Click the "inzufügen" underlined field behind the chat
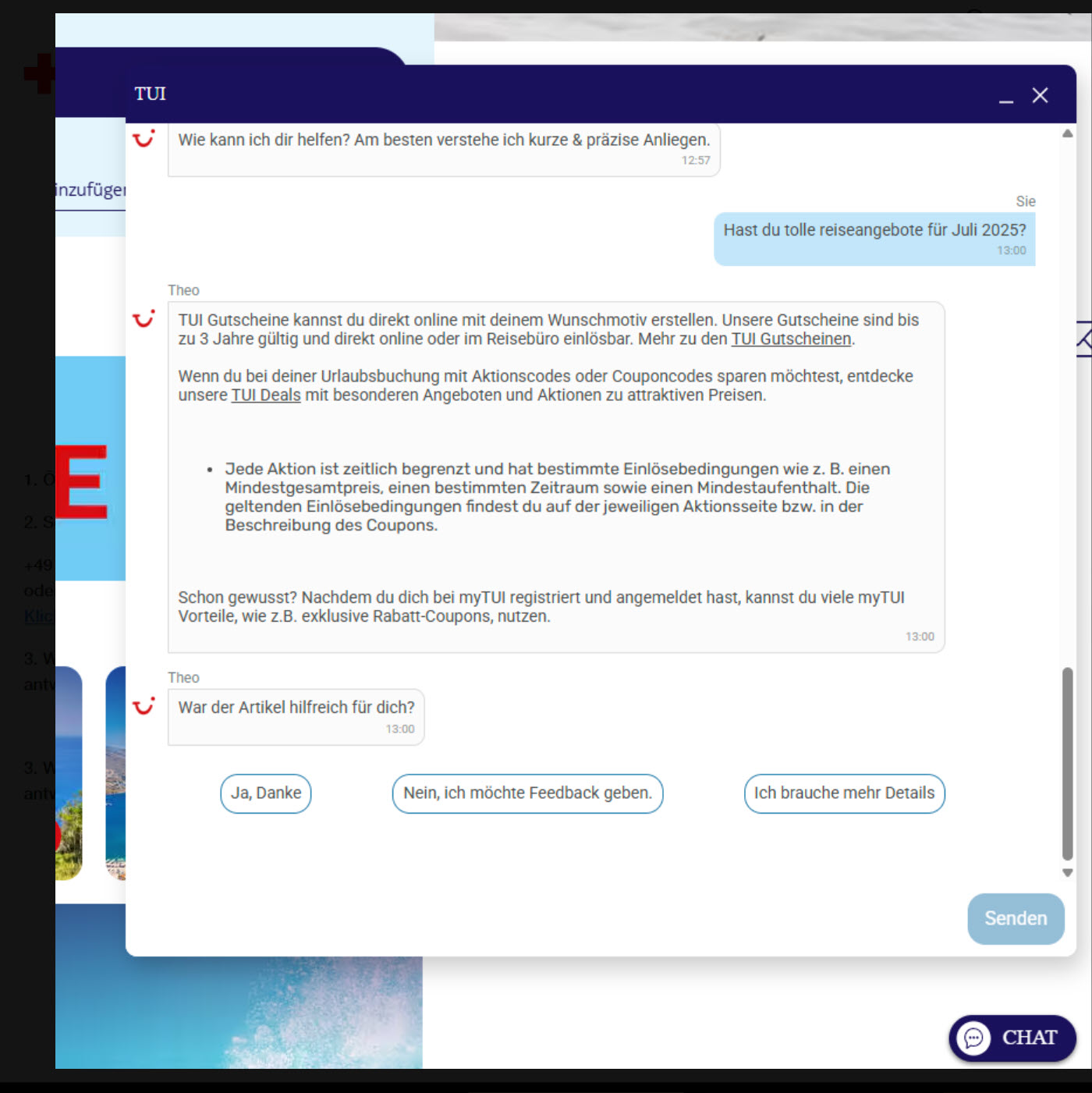The height and width of the screenshot is (1093, 1092). [x=90, y=190]
